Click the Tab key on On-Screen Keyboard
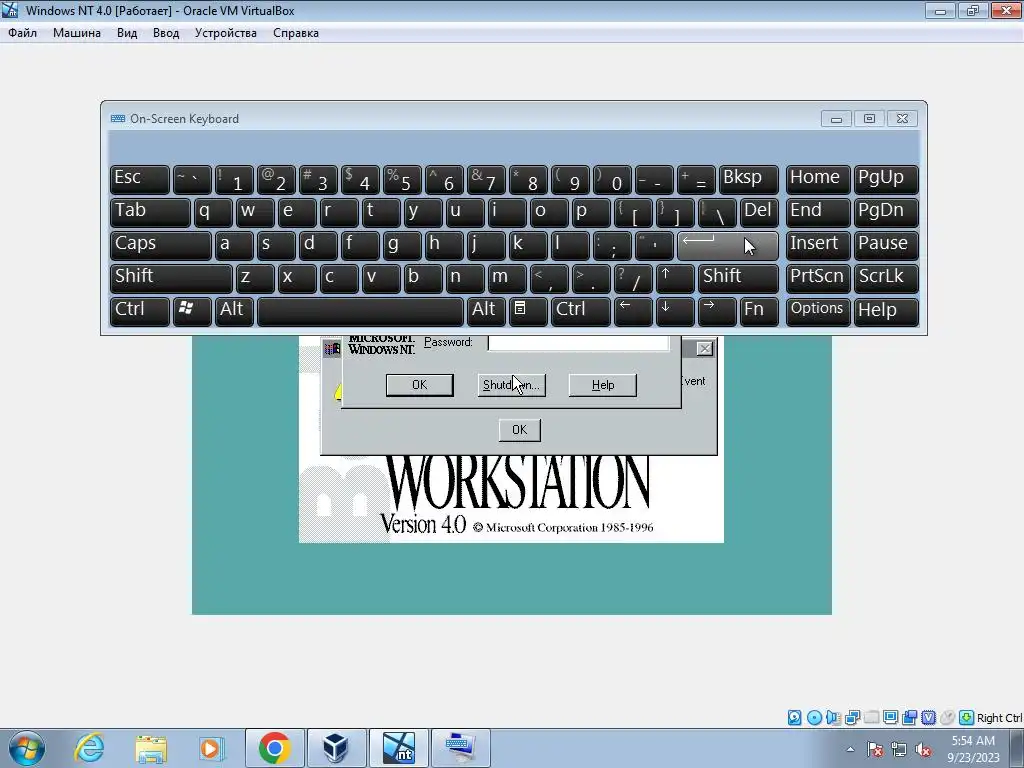 coord(150,212)
